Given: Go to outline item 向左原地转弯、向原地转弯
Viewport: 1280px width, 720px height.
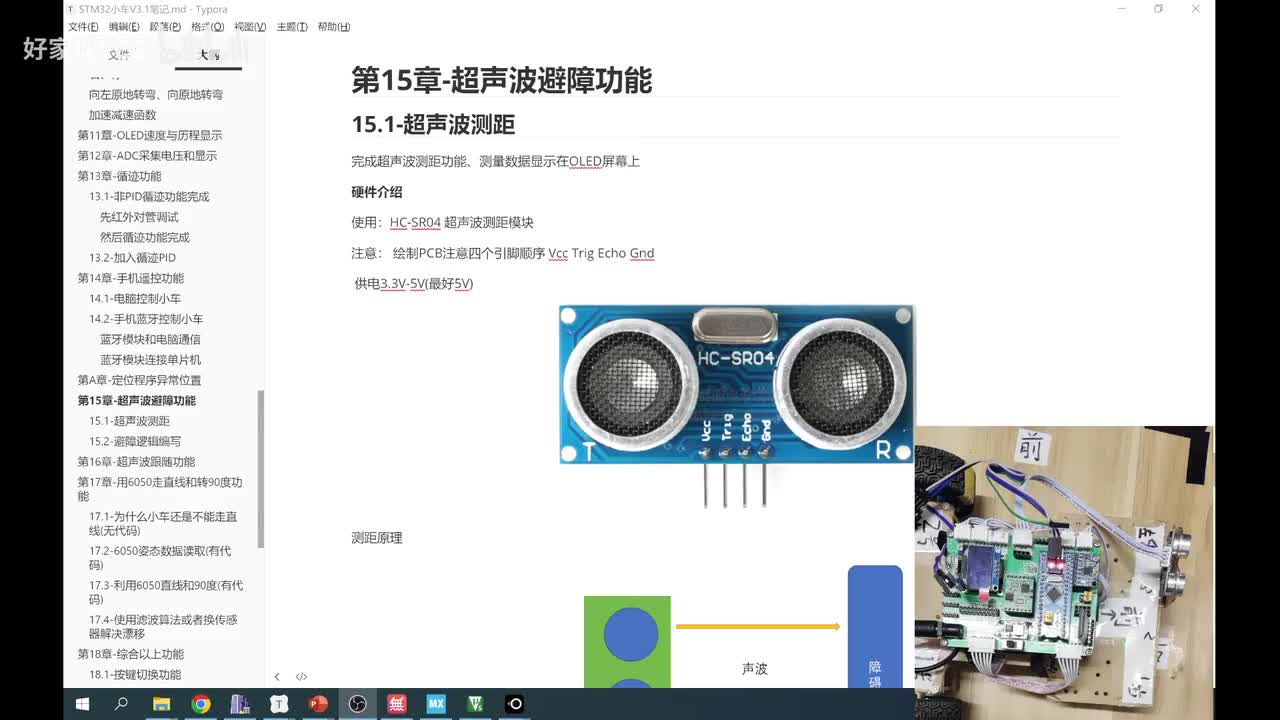Looking at the screenshot, I should (155, 95).
